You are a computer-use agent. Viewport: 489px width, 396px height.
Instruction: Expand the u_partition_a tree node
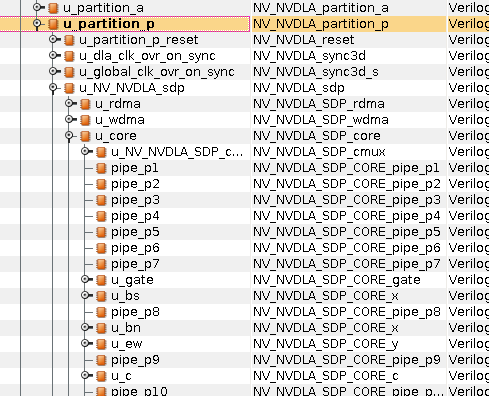[x=37, y=7]
